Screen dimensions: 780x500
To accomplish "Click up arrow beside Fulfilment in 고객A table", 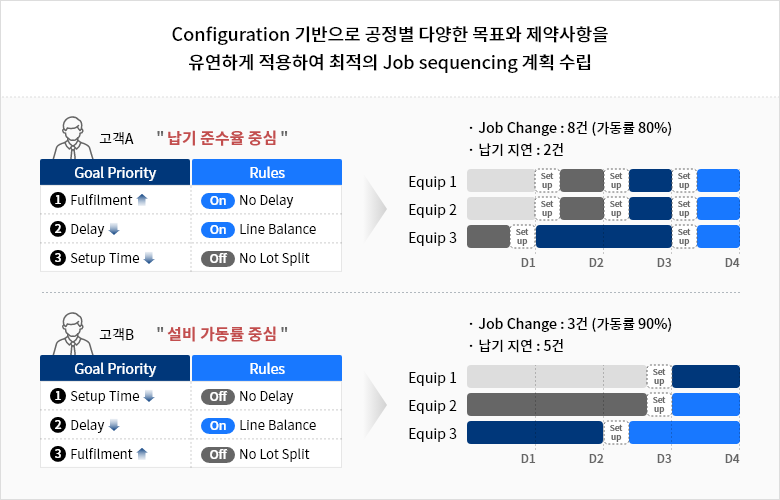I will point(142,200).
